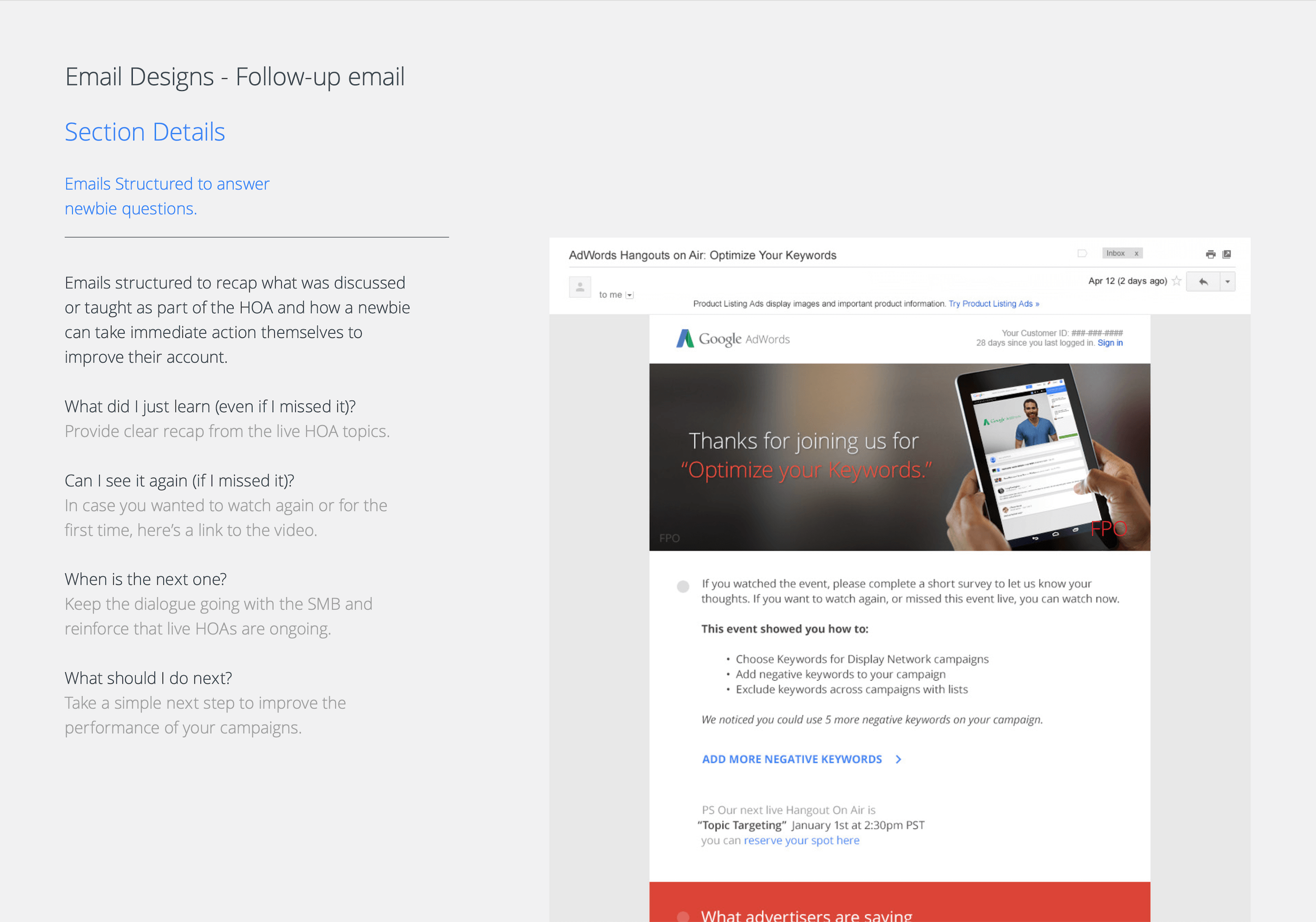Click 'Choose Keywords for Display Network campaigns' bullet
1316x922 pixels.
click(x=862, y=659)
